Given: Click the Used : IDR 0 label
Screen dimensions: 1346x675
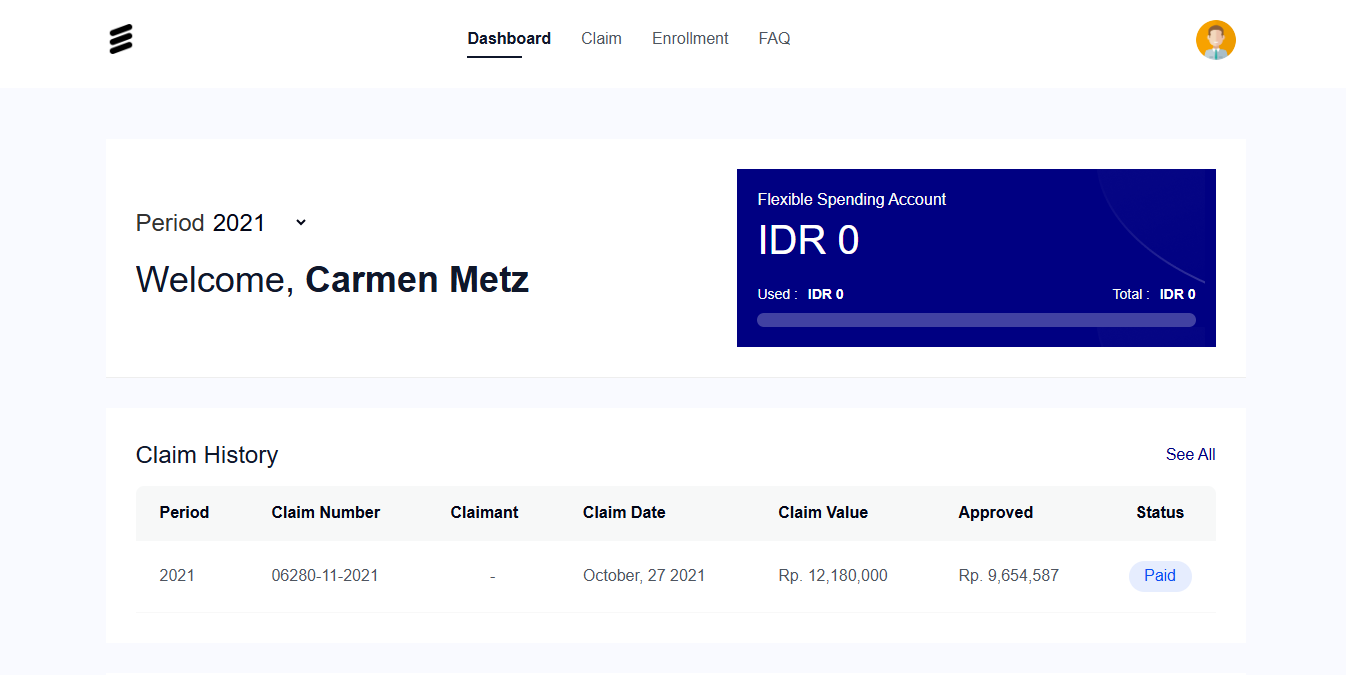Looking at the screenshot, I should [800, 294].
